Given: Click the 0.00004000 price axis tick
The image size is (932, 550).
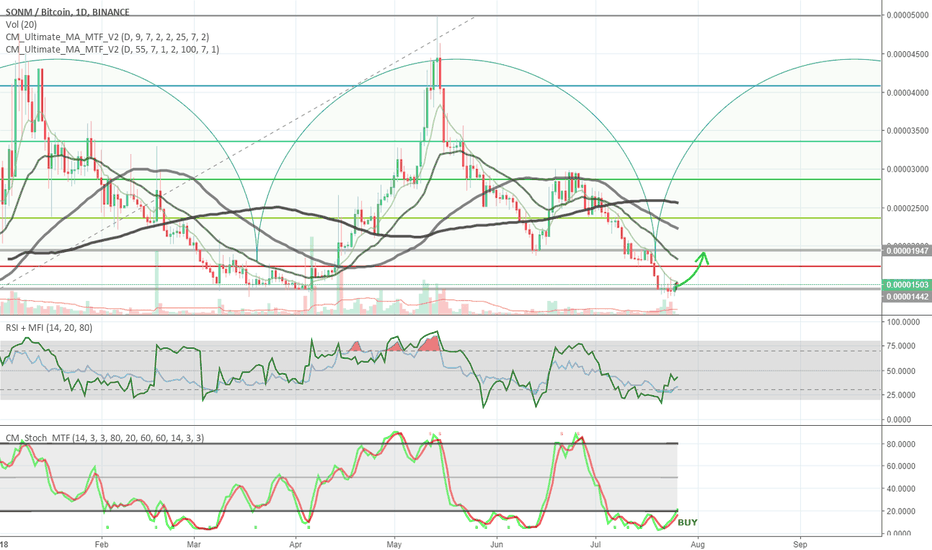Looking at the screenshot, I should (x=908, y=93).
